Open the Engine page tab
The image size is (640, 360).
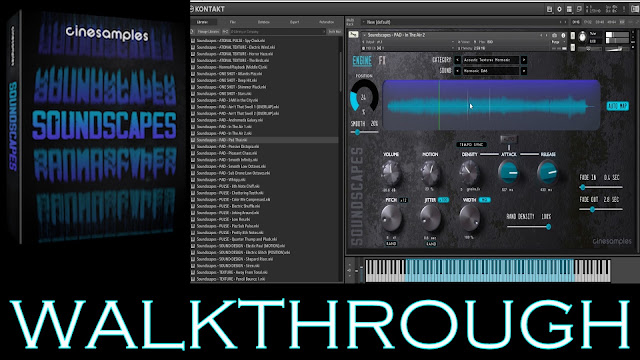[362, 61]
